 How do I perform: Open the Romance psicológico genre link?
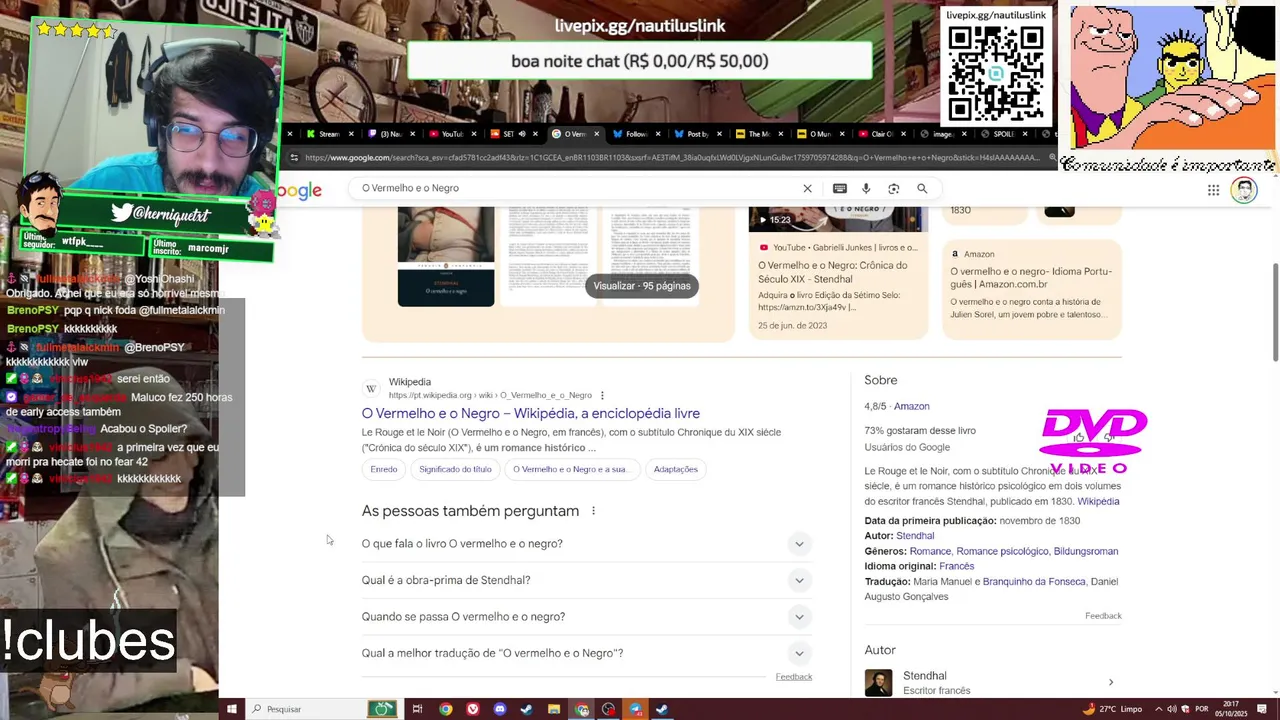[1002, 551]
